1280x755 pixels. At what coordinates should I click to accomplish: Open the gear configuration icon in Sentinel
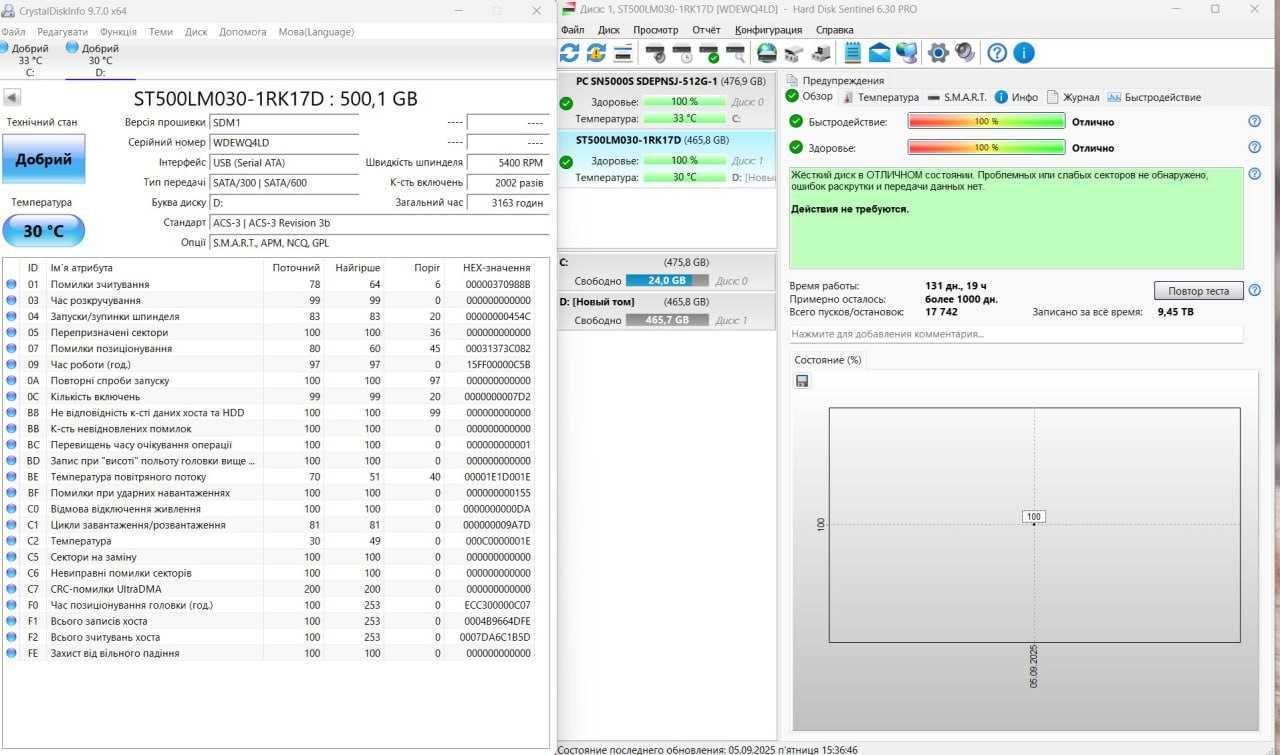938,53
